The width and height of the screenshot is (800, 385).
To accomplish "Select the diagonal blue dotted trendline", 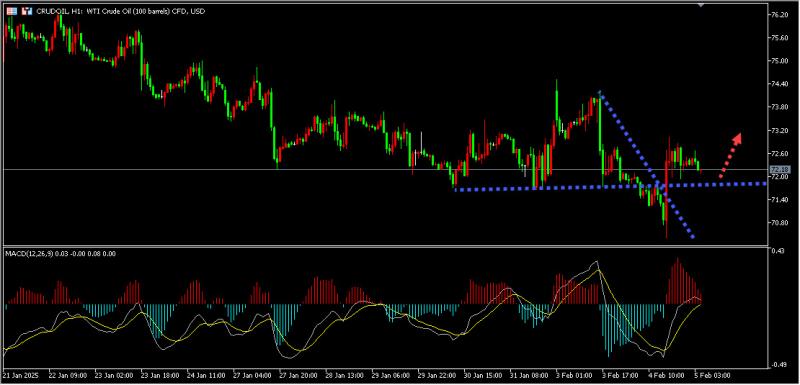I will [x=646, y=165].
